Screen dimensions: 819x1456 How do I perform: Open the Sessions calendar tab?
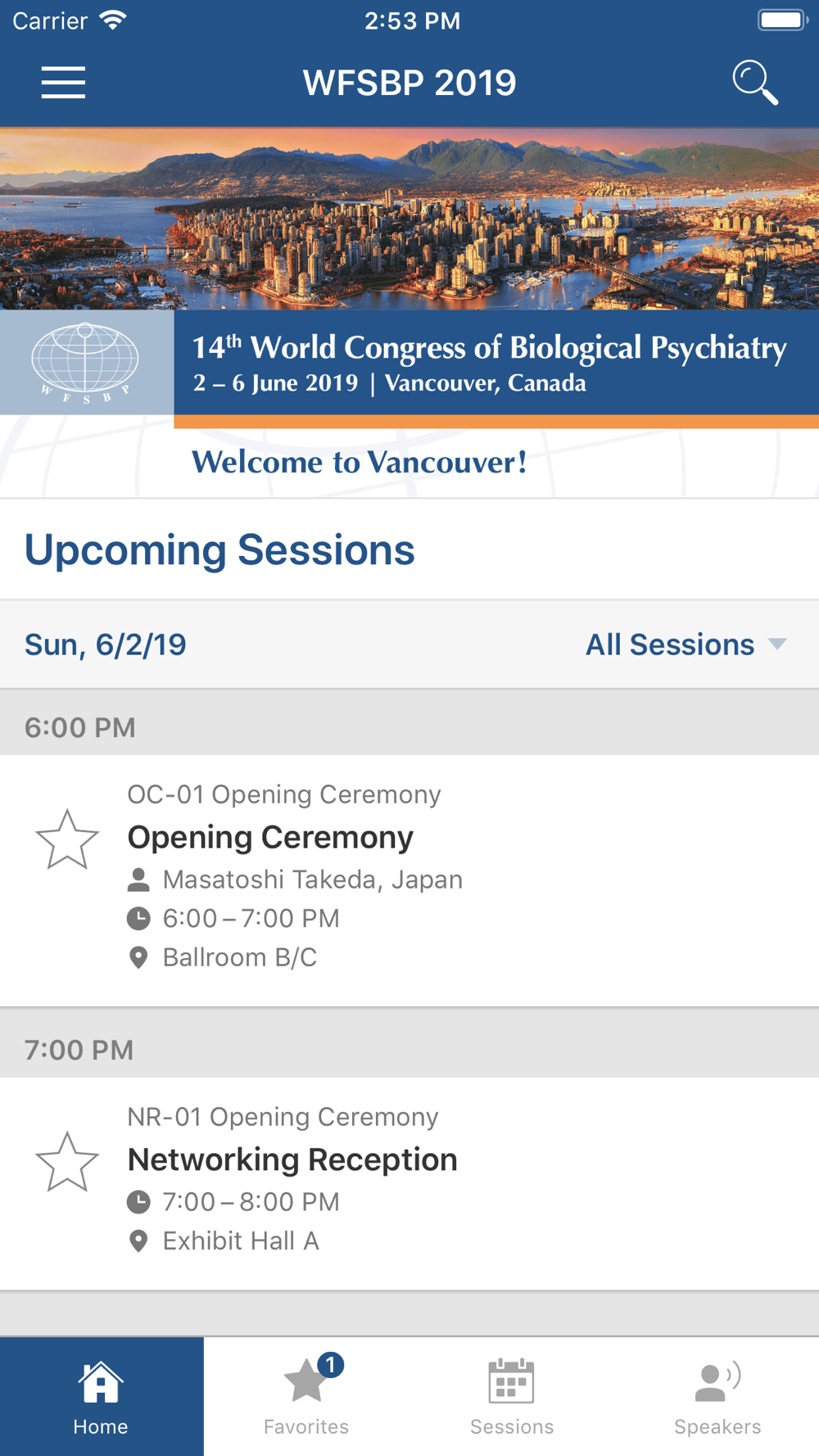[512, 1396]
